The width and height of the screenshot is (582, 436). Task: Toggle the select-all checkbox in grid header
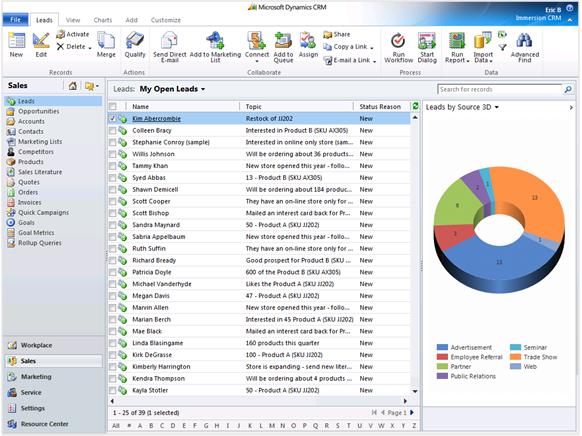pyautogui.click(x=112, y=106)
